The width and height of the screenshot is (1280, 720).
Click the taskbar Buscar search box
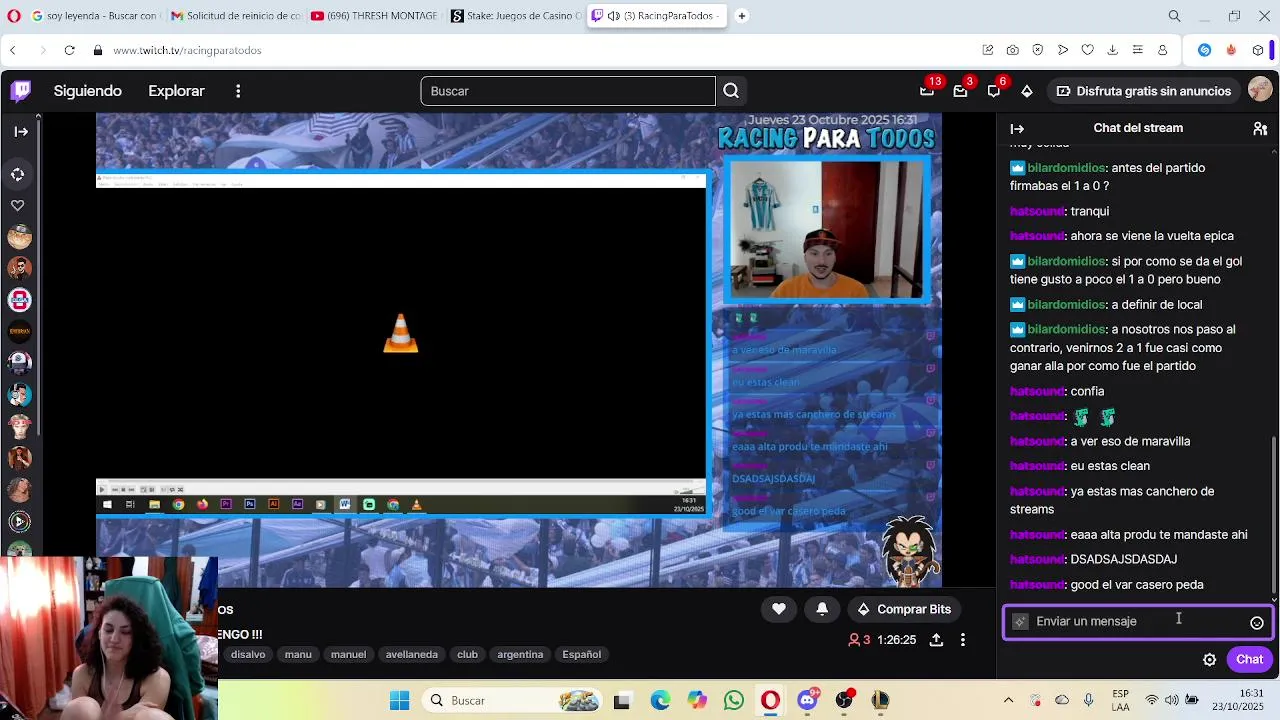(x=512, y=700)
